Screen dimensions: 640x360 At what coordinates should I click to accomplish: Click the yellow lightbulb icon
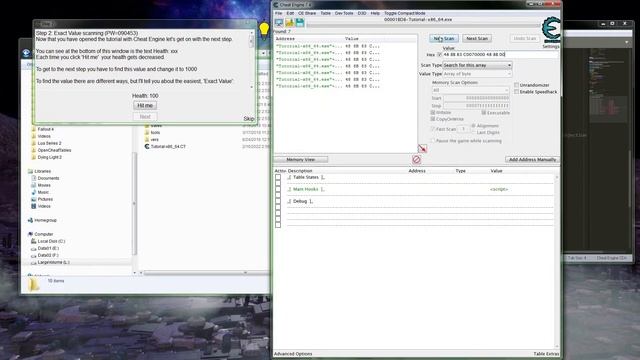tap(264, 30)
